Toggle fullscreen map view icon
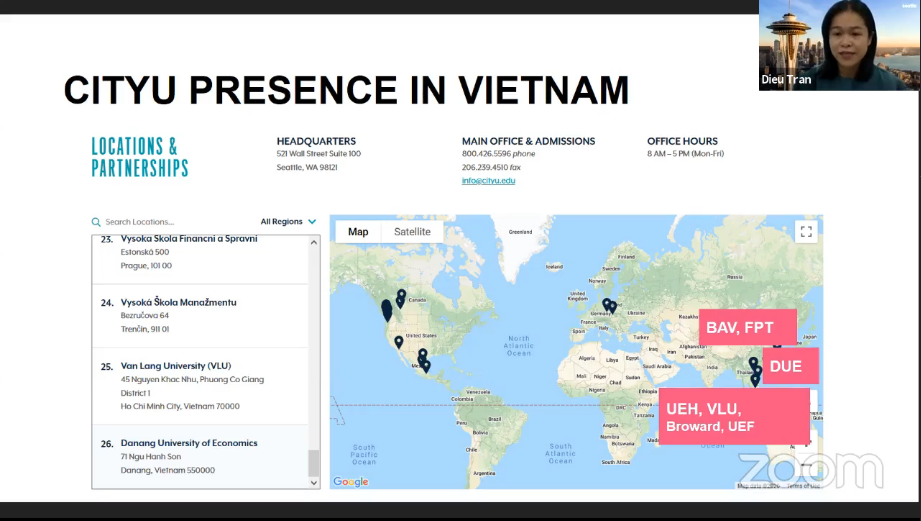This screenshot has height=521, width=921. point(806,231)
